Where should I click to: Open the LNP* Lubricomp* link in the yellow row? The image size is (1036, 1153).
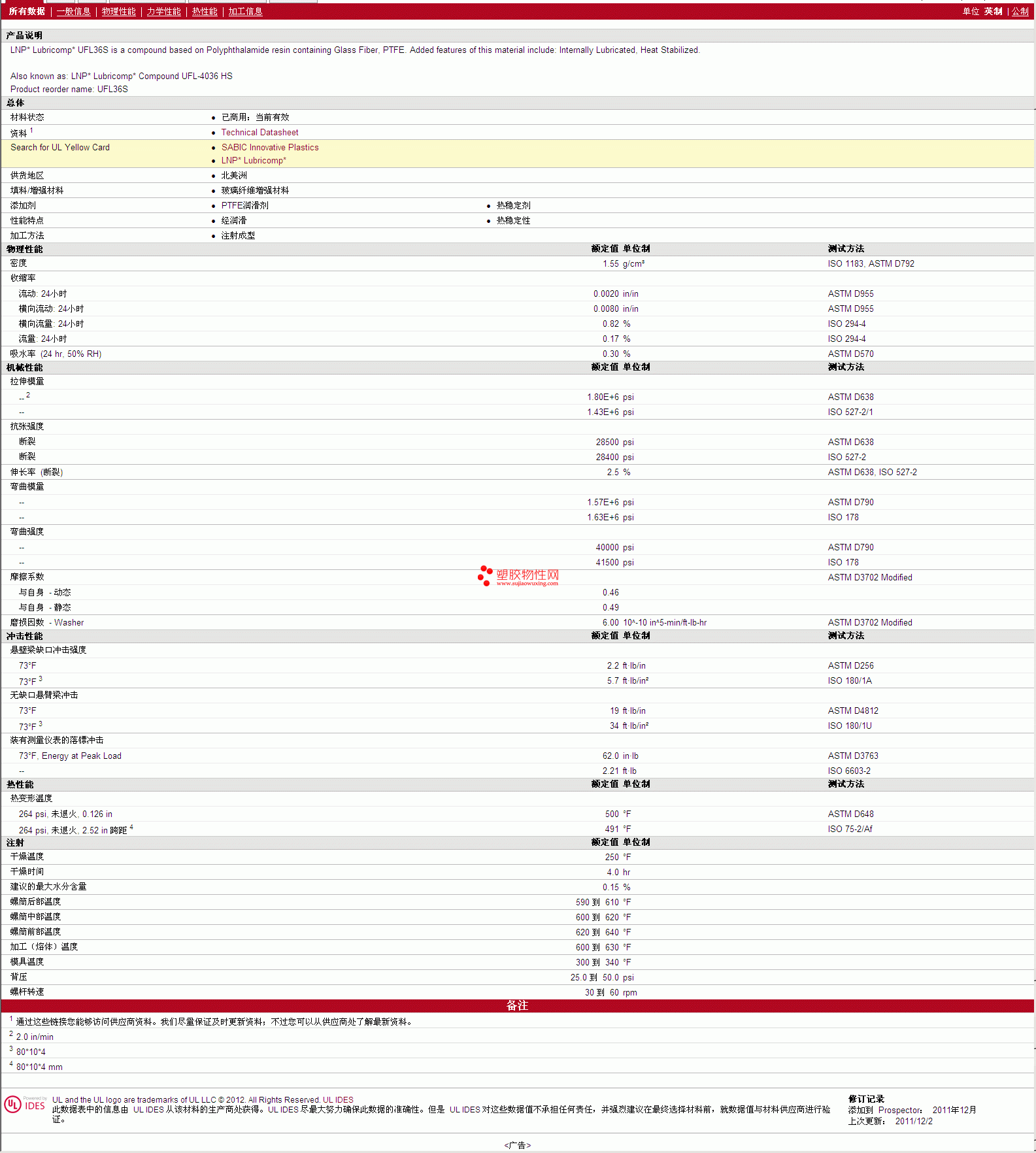(x=254, y=161)
